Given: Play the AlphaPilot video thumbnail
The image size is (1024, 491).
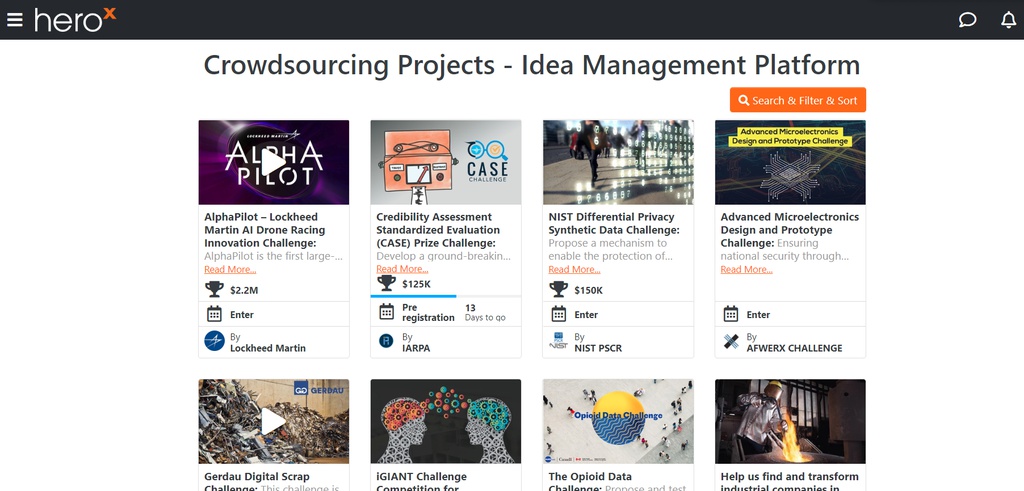Looking at the screenshot, I should click(x=274, y=162).
